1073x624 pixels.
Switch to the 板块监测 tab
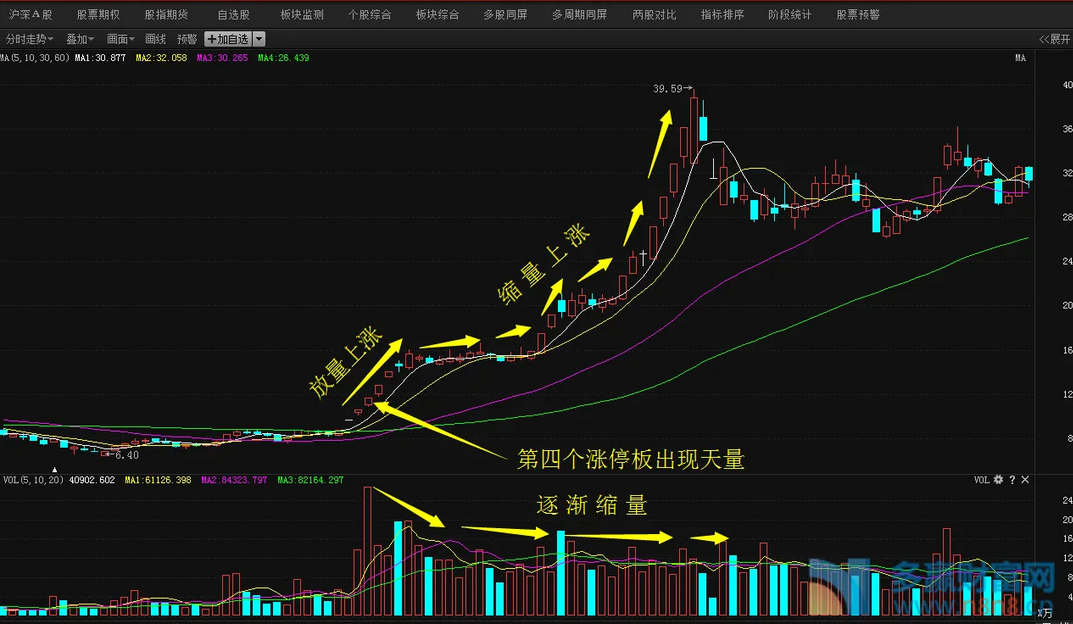(x=302, y=14)
